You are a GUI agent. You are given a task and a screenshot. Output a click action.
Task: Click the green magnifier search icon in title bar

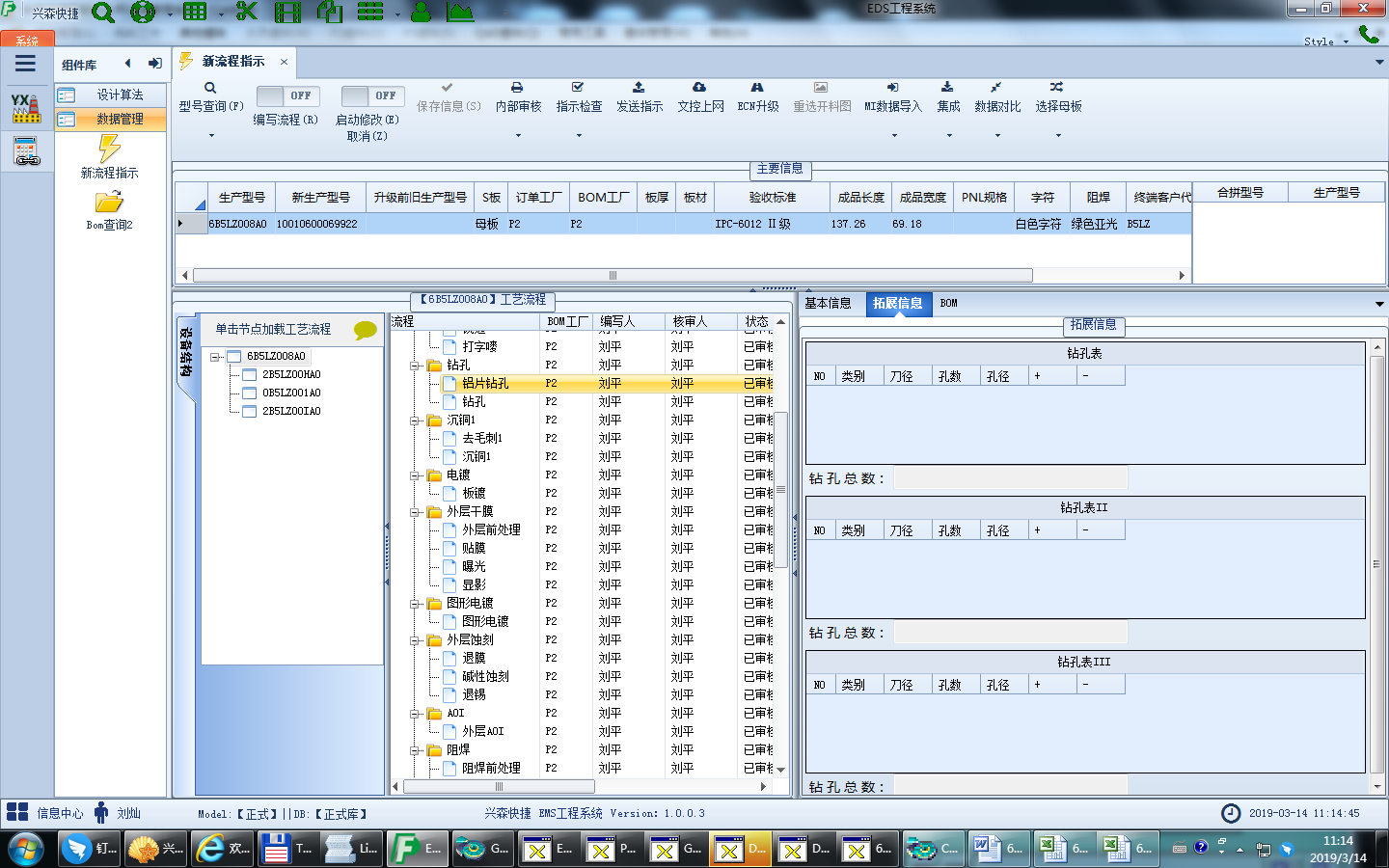(x=102, y=13)
